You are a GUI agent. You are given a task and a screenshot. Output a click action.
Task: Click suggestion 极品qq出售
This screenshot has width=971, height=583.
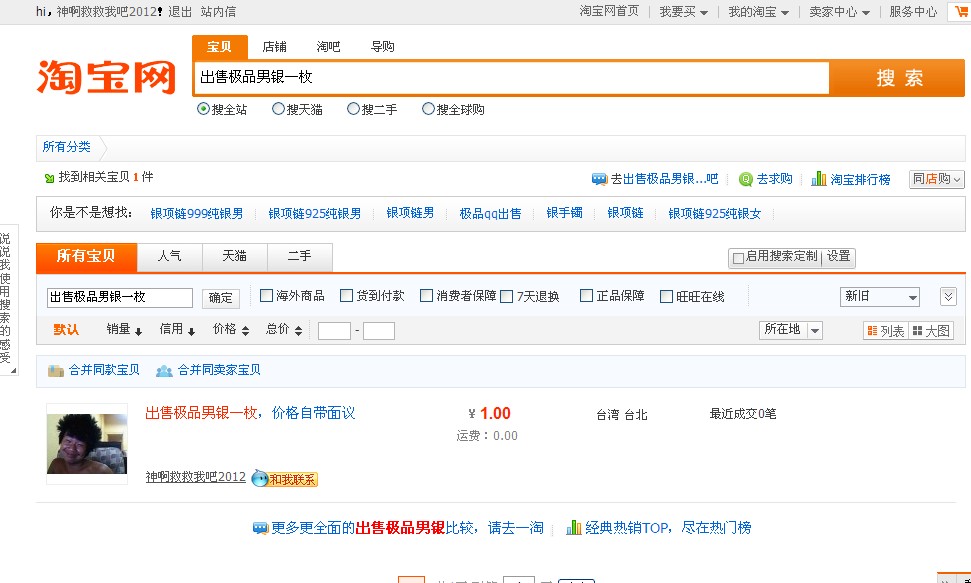pos(490,214)
